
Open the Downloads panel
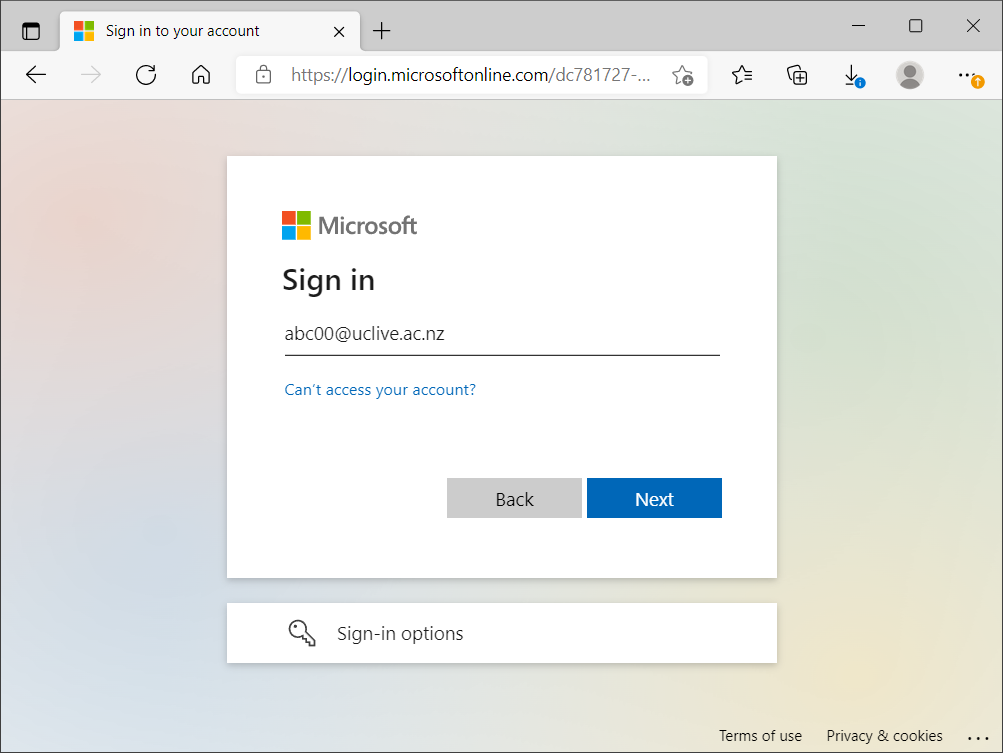click(853, 75)
